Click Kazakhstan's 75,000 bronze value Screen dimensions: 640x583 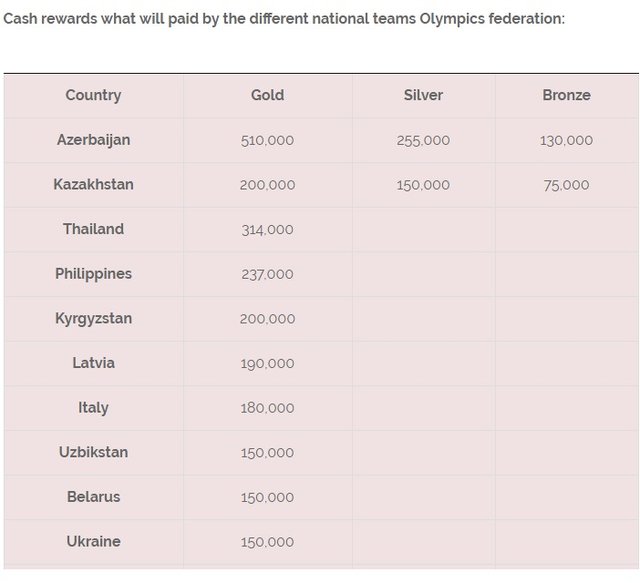[566, 185]
